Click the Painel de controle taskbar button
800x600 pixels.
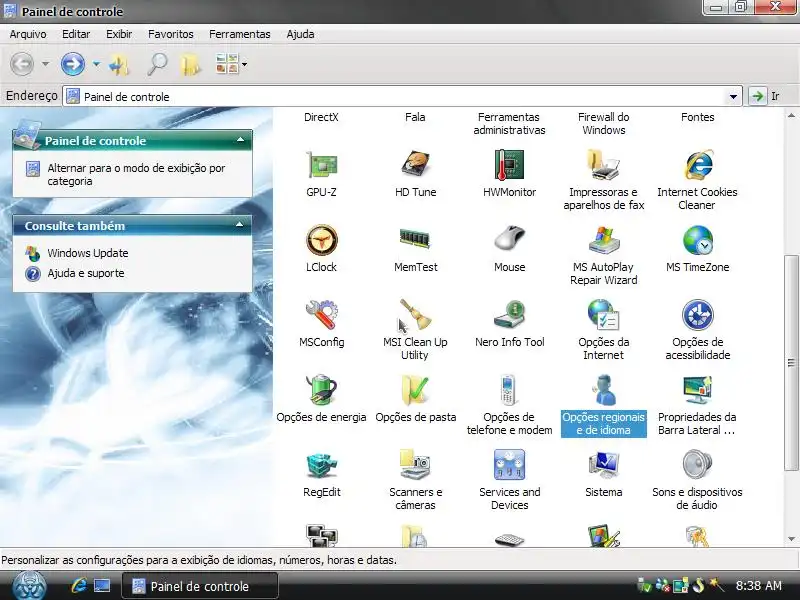point(200,586)
